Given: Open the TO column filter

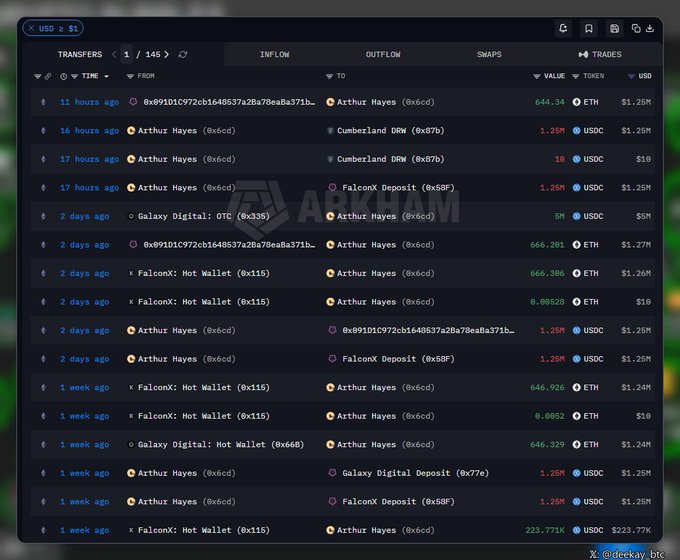Looking at the screenshot, I should 329,76.
